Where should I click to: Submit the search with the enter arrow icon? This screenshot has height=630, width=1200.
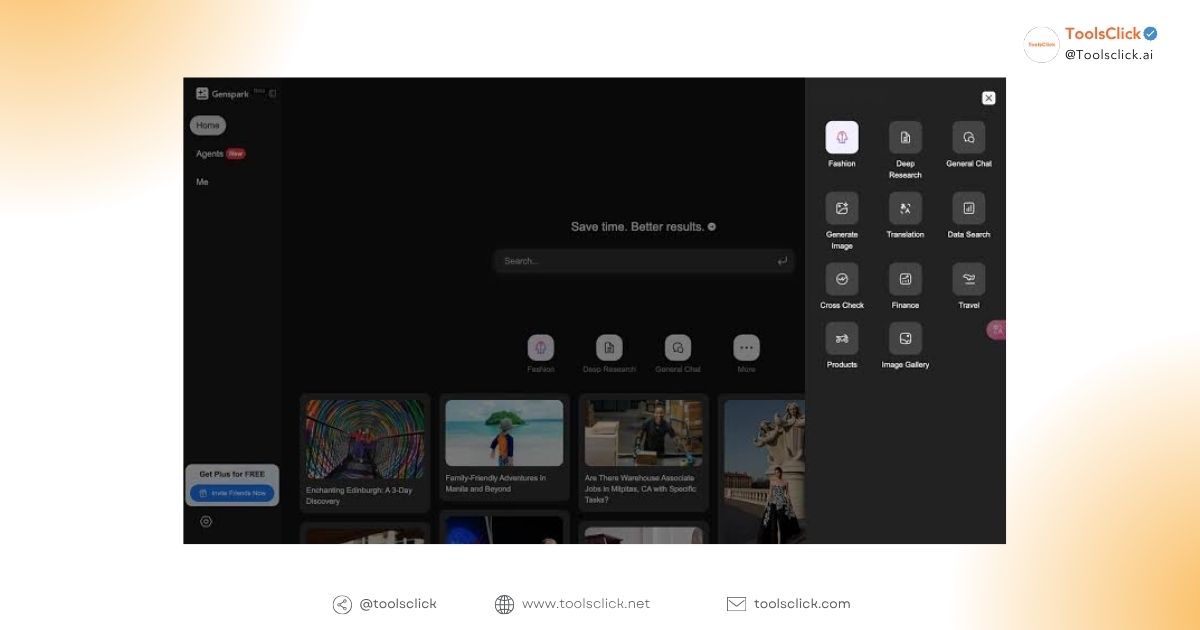782,261
